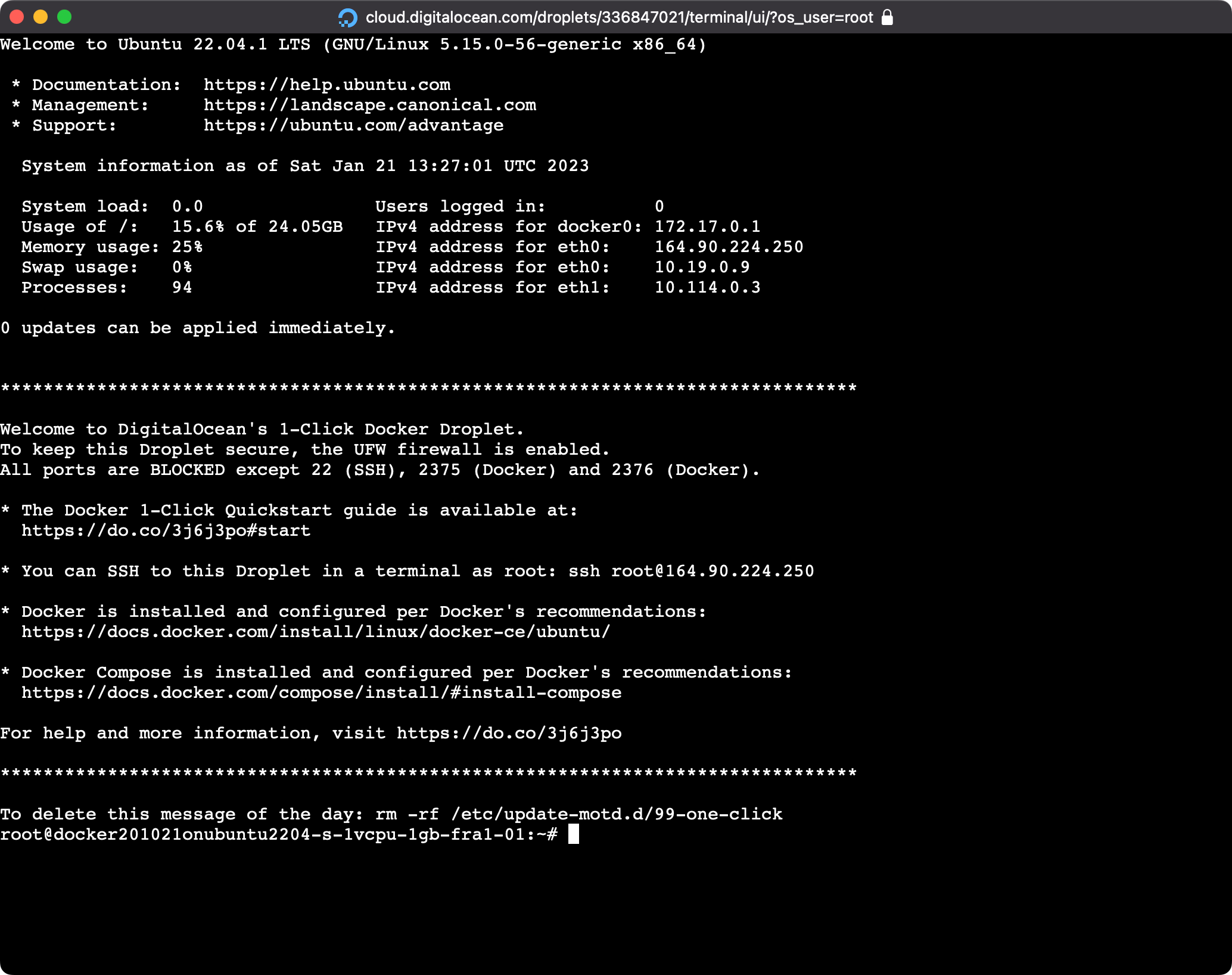
Task: Click the blinking terminal cursor at prompt
Action: point(573,834)
